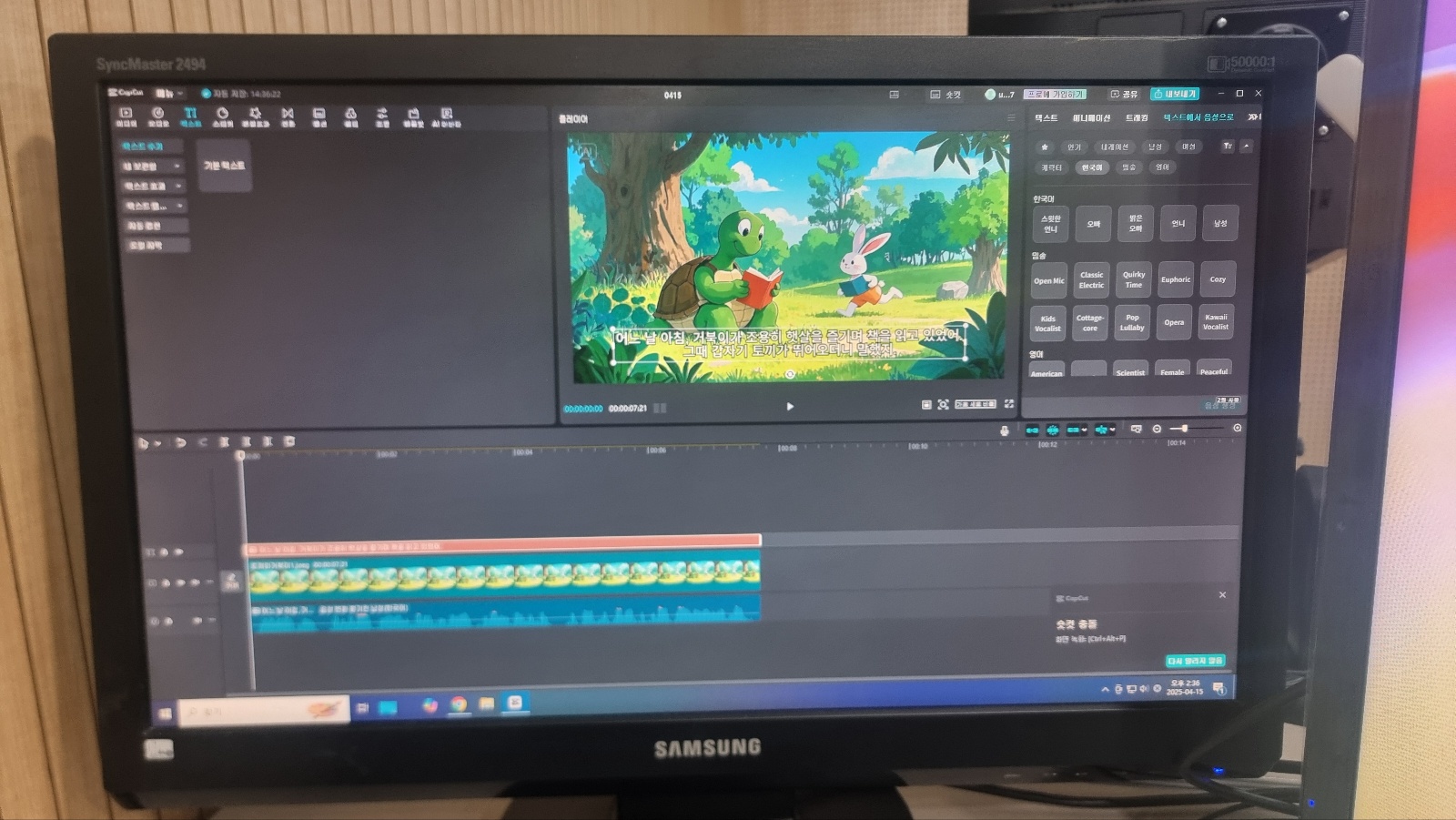1456x820 pixels.
Task: Open Chrome from the Windows taskbar
Action: (x=459, y=704)
